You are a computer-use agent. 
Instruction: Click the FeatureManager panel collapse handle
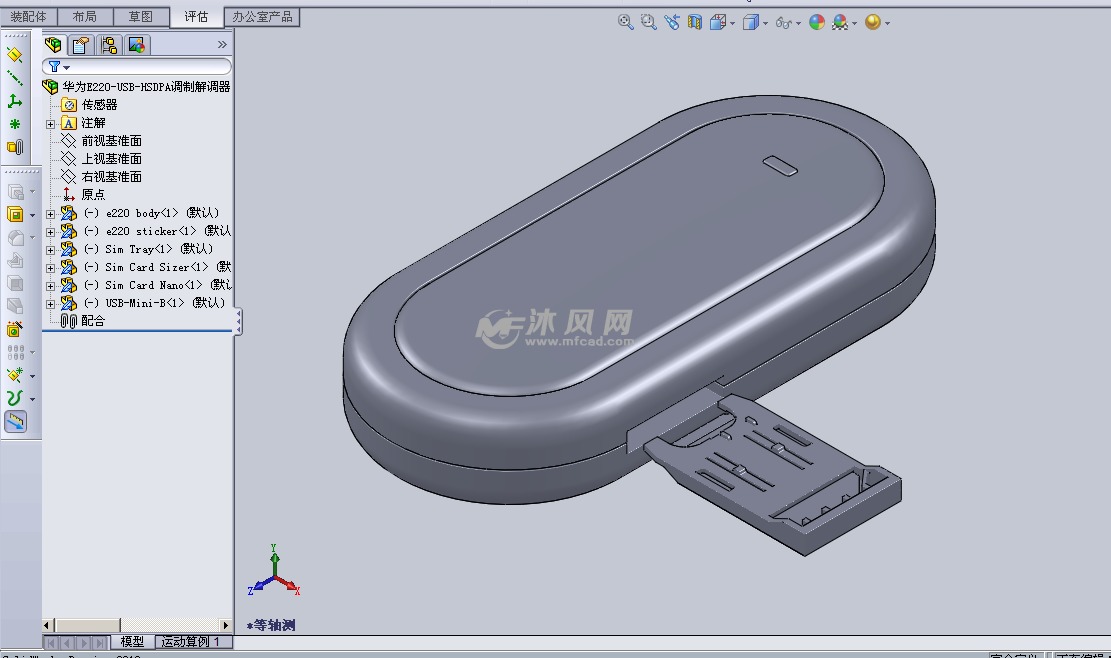(238, 322)
